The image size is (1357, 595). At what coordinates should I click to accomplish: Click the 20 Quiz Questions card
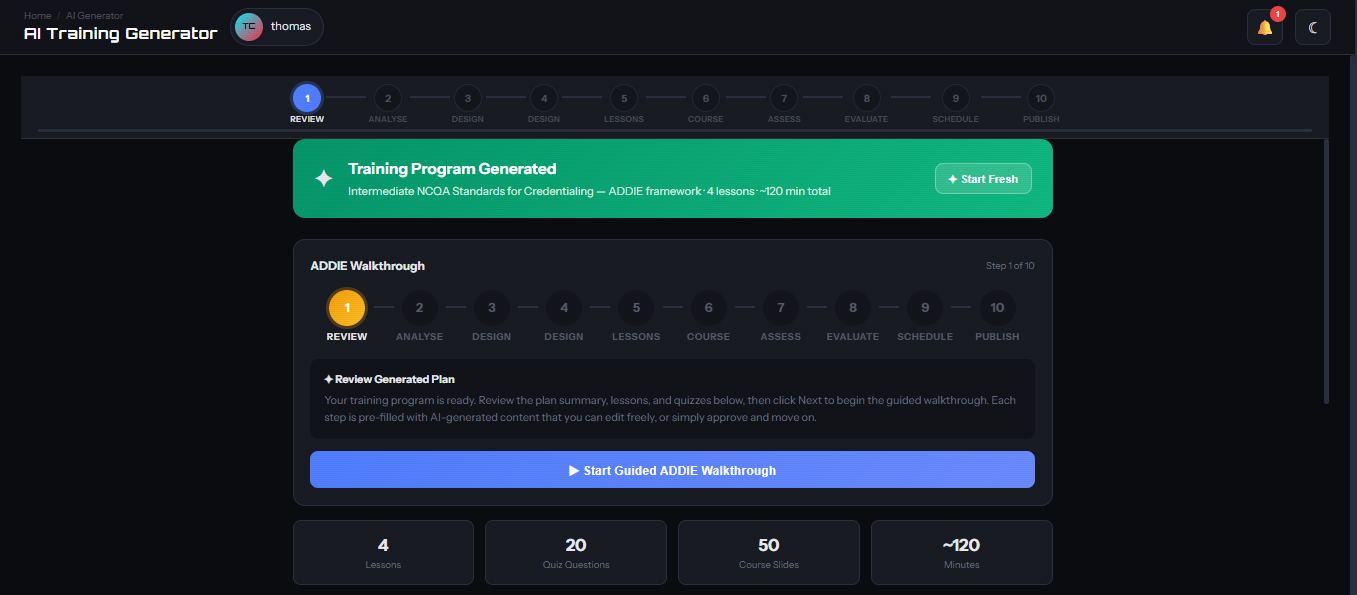[x=575, y=552]
